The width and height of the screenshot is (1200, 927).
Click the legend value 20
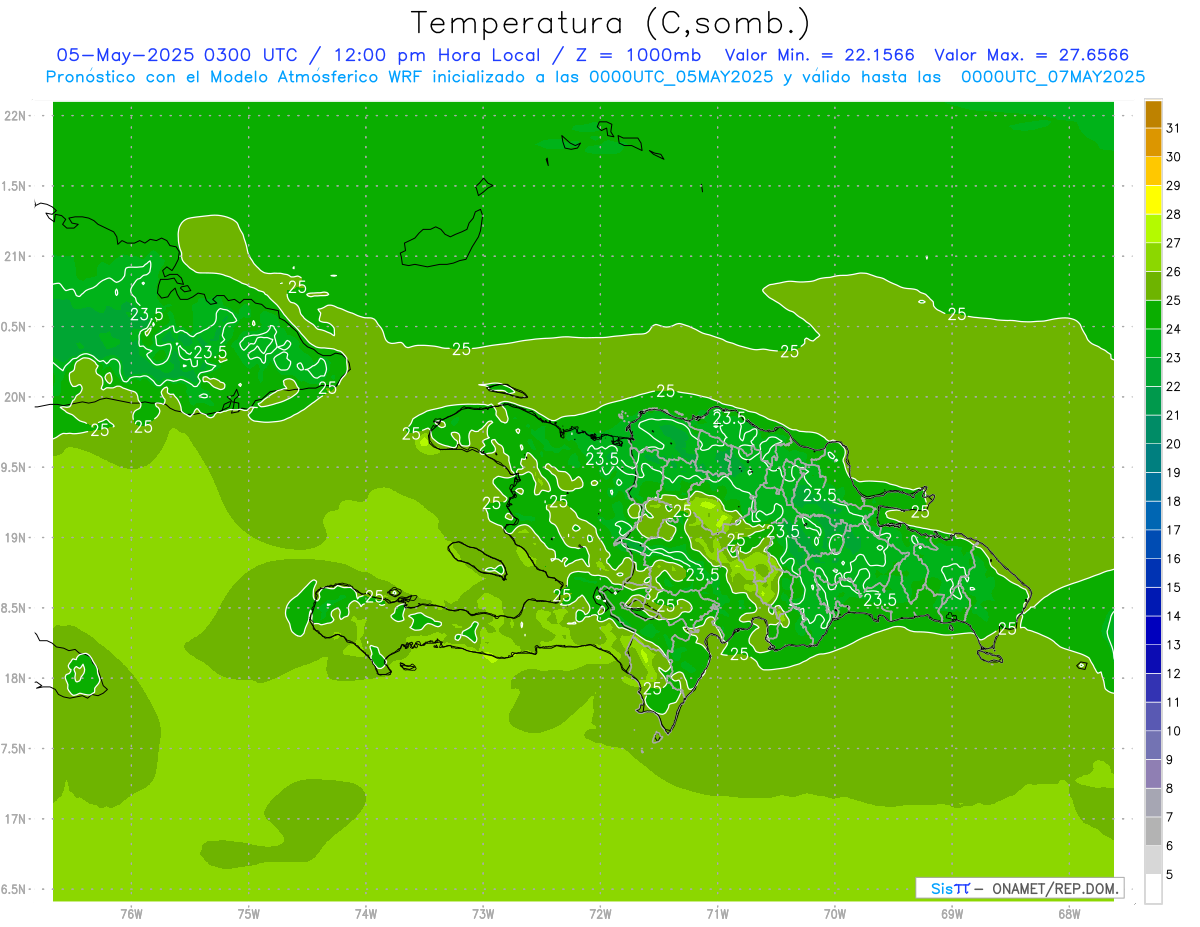(x=1173, y=444)
